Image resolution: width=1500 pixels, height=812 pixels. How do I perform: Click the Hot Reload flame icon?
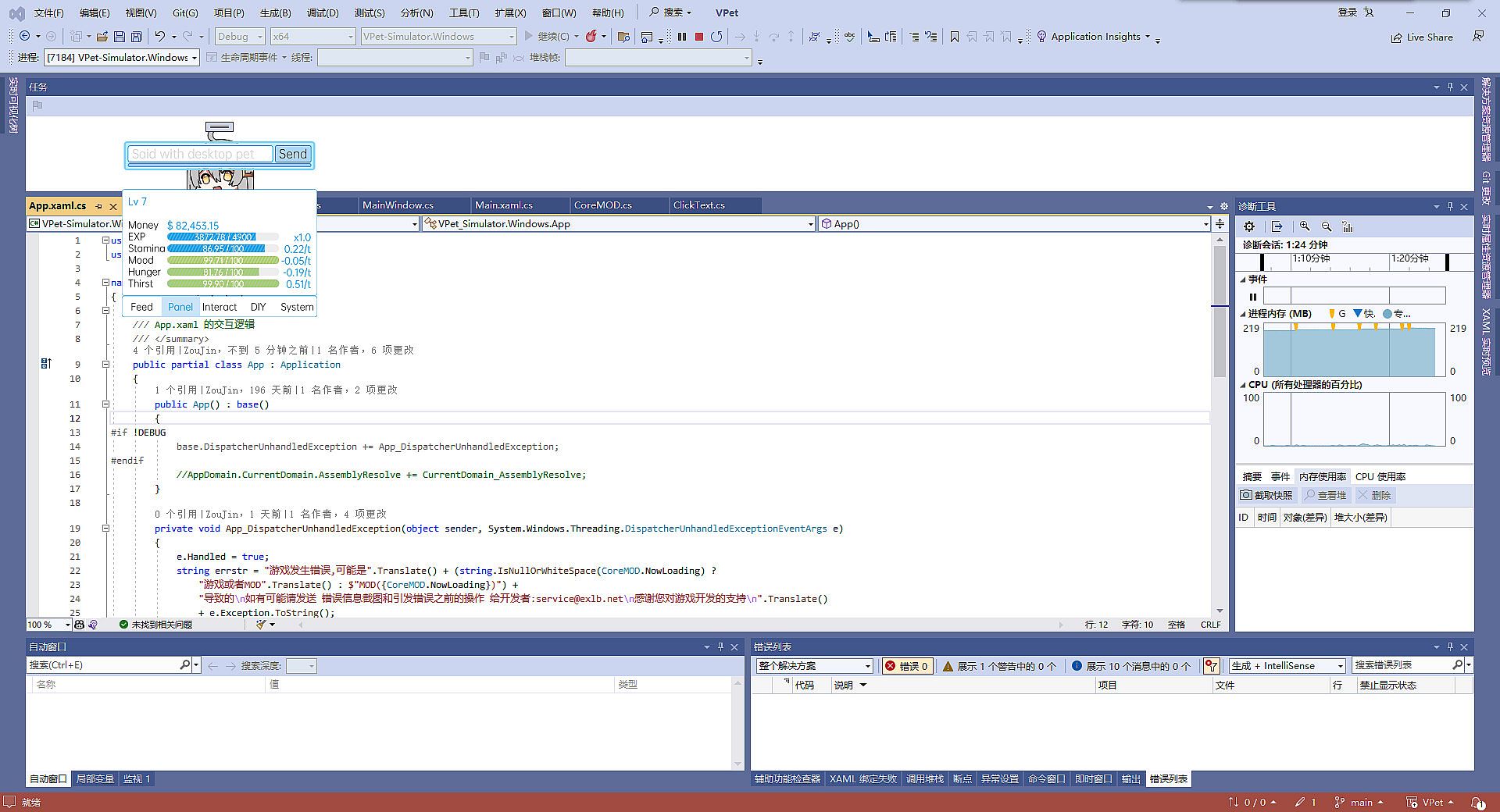pyautogui.click(x=591, y=37)
